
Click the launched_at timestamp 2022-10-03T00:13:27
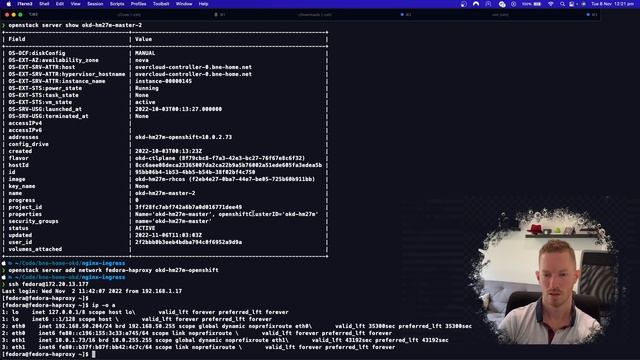(x=178, y=109)
